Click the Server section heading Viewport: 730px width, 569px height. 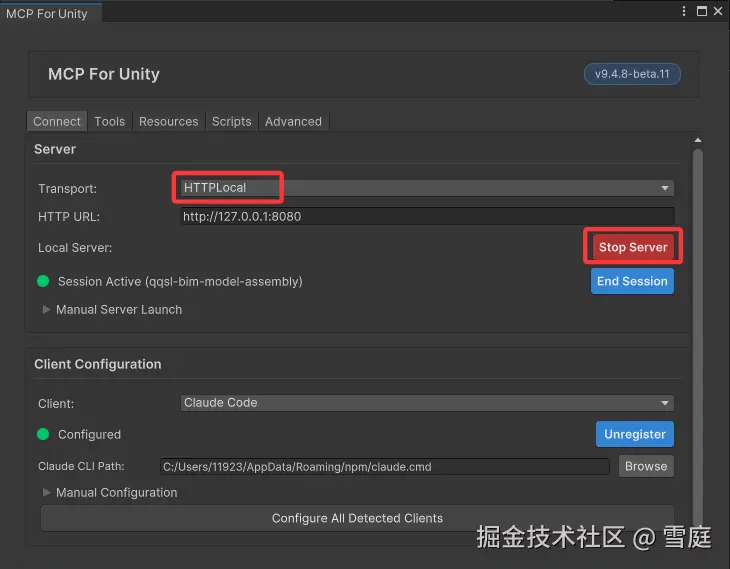point(55,149)
